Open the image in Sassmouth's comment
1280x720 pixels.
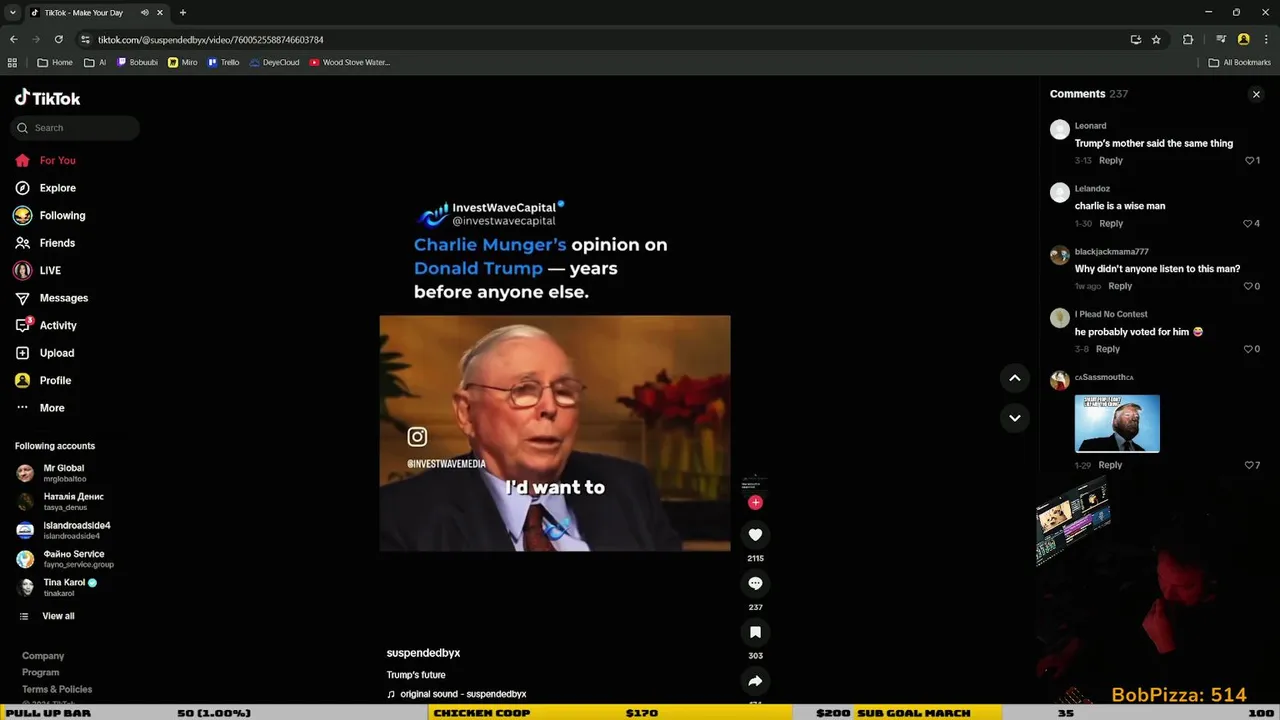(1117, 424)
